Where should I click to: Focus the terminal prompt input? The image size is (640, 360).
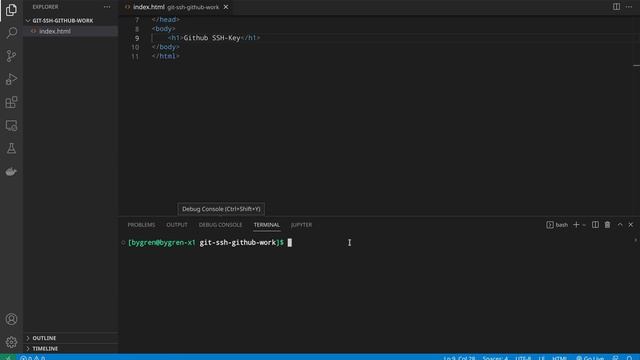coord(289,242)
